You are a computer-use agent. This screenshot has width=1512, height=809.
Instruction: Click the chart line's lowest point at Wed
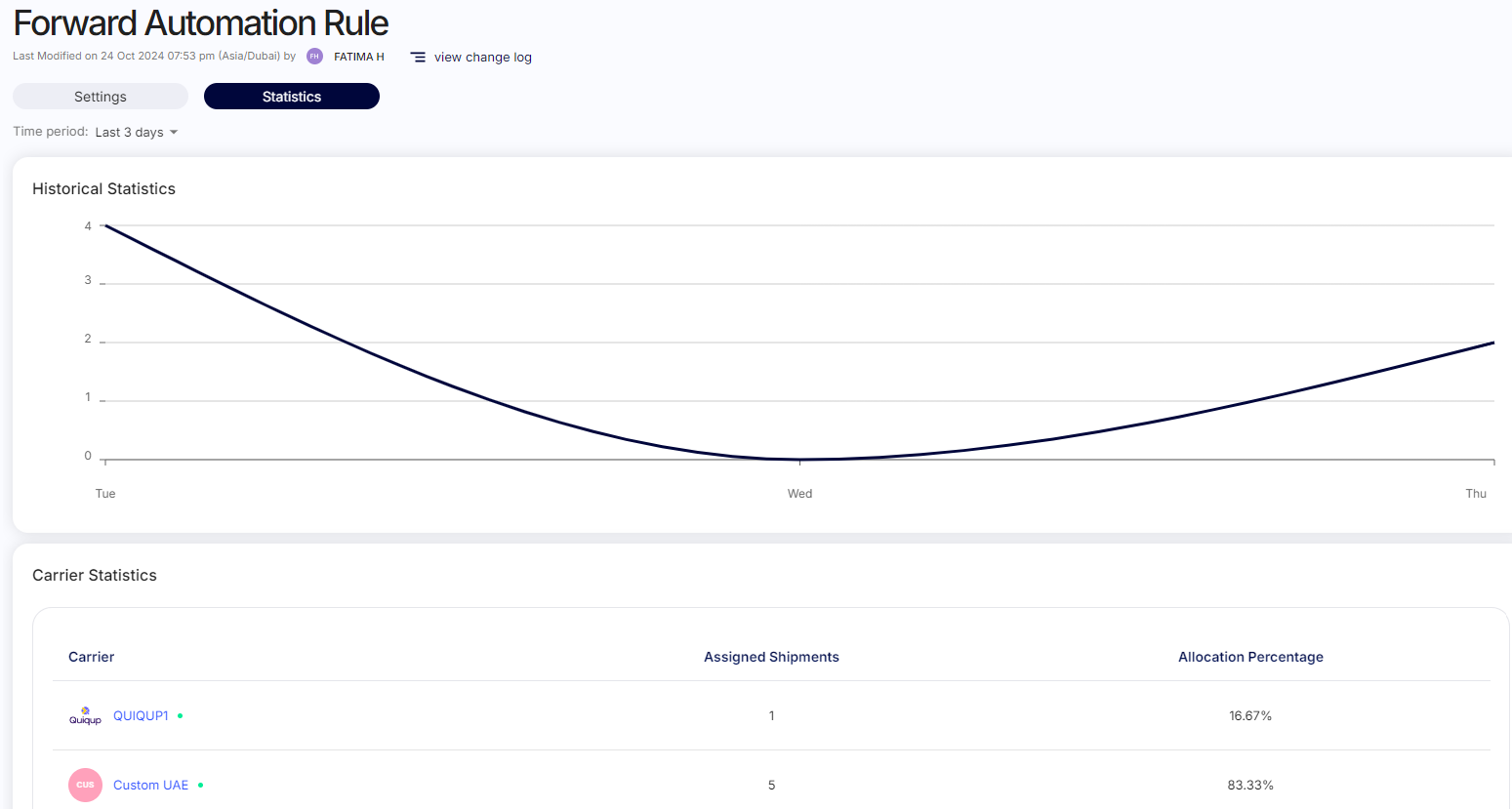click(799, 459)
